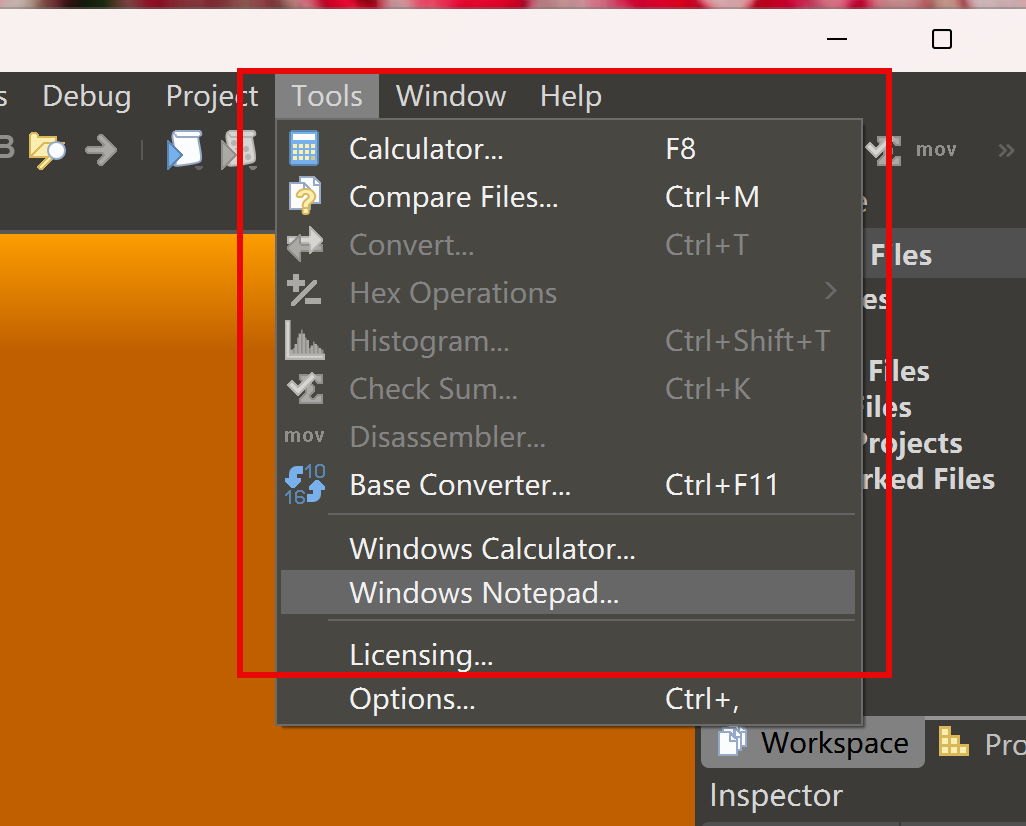1026x826 pixels.
Task: Maximize the application window
Action: pyautogui.click(x=941, y=39)
